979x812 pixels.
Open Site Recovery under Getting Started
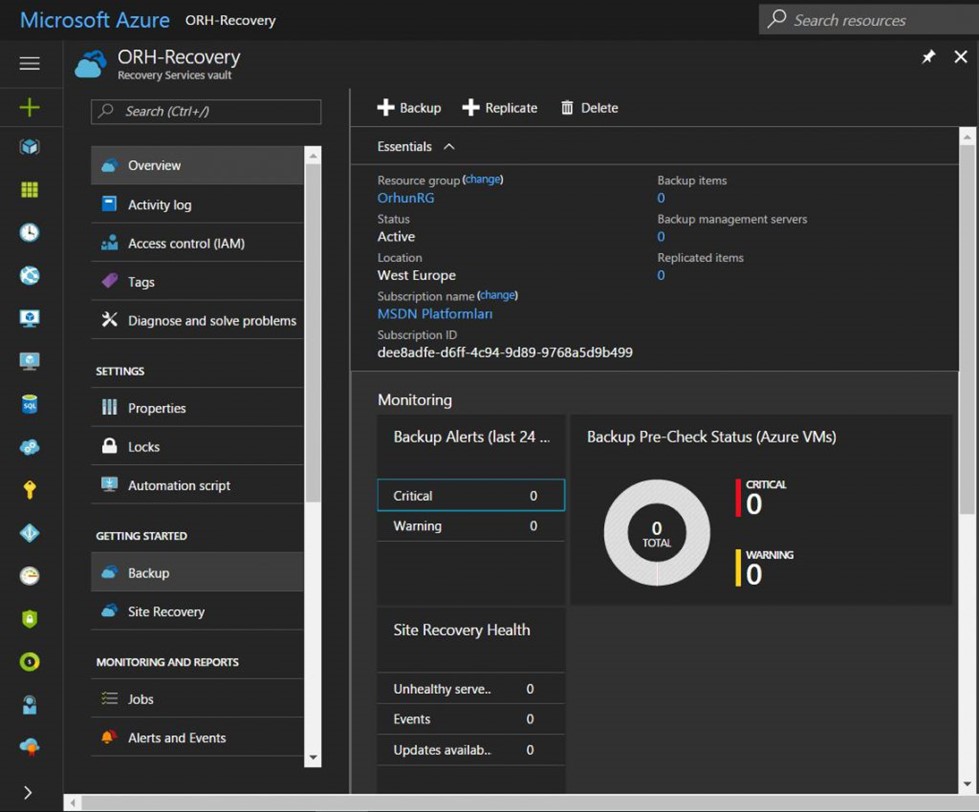tap(197, 611)
